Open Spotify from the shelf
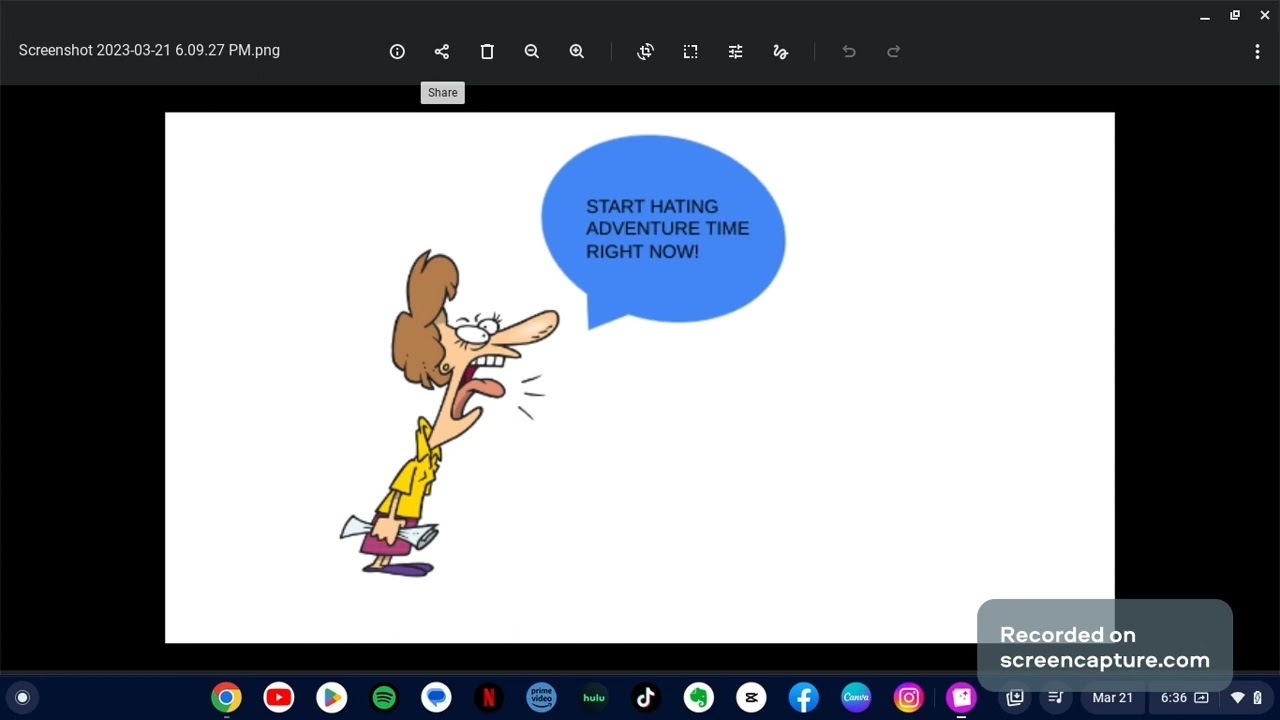Viewport: 1280px width, 720px height. [x=384, y=698]
